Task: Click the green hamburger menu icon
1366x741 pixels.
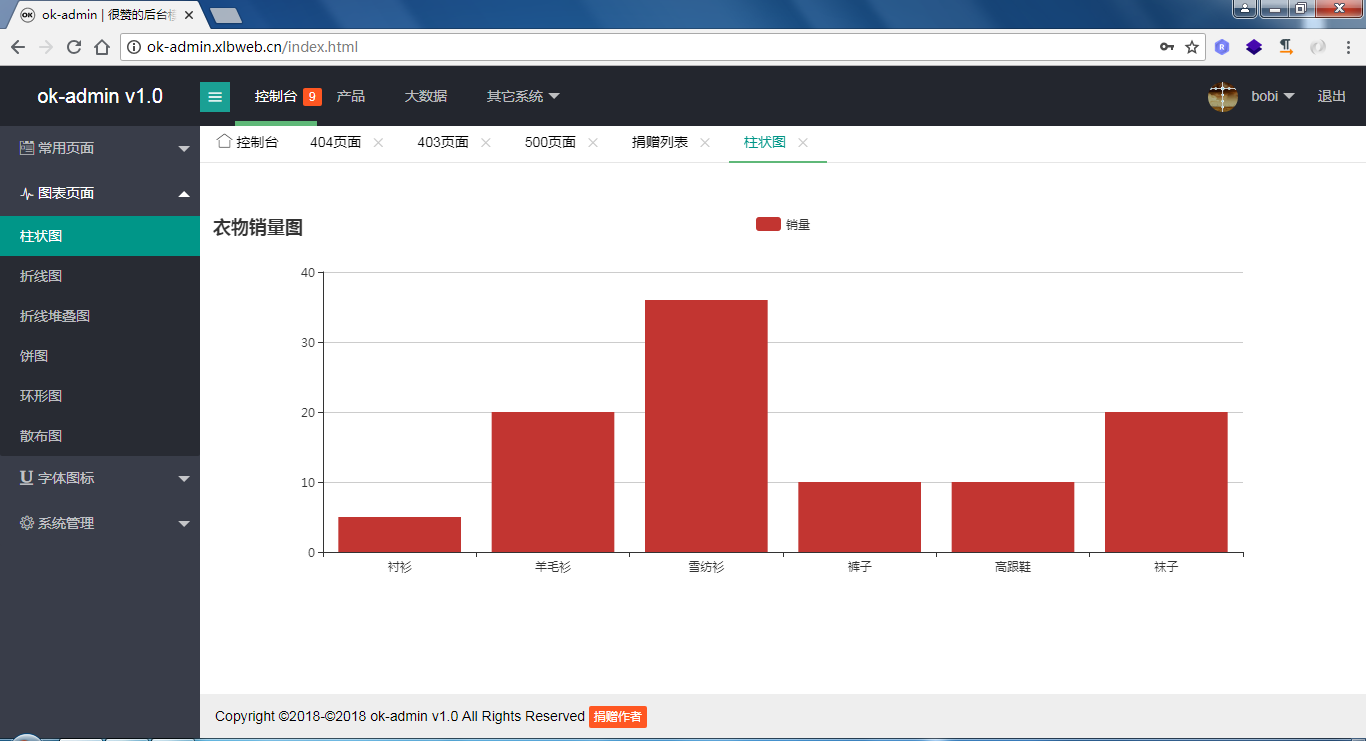Action: click(x=215, y=96)
